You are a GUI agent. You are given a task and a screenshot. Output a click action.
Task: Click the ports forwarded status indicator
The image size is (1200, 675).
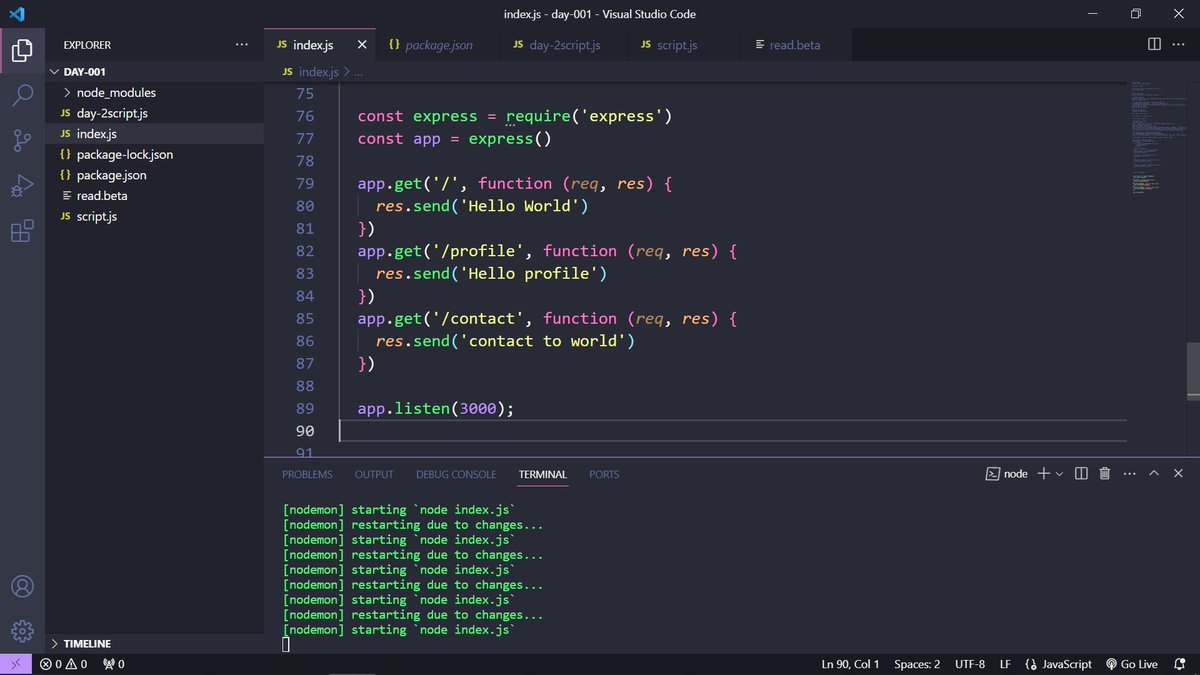113,664
